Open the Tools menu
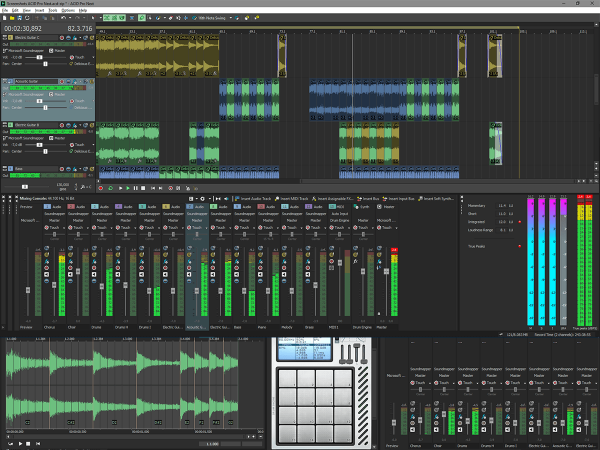This screenshot has width=600, height=450. 53,10
